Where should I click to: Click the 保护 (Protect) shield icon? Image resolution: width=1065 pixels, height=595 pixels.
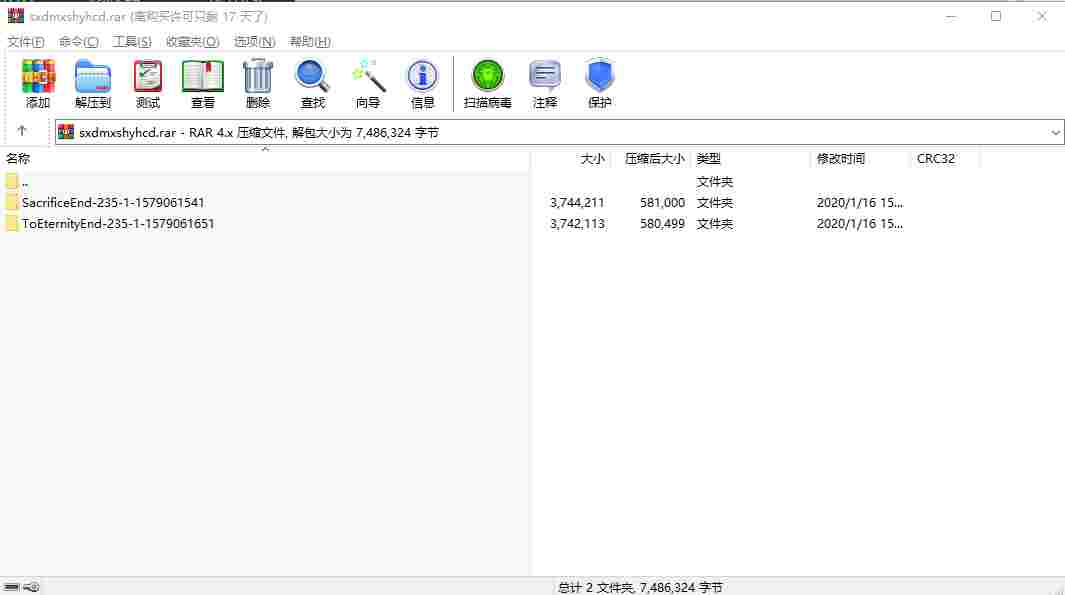click(600, 84)
